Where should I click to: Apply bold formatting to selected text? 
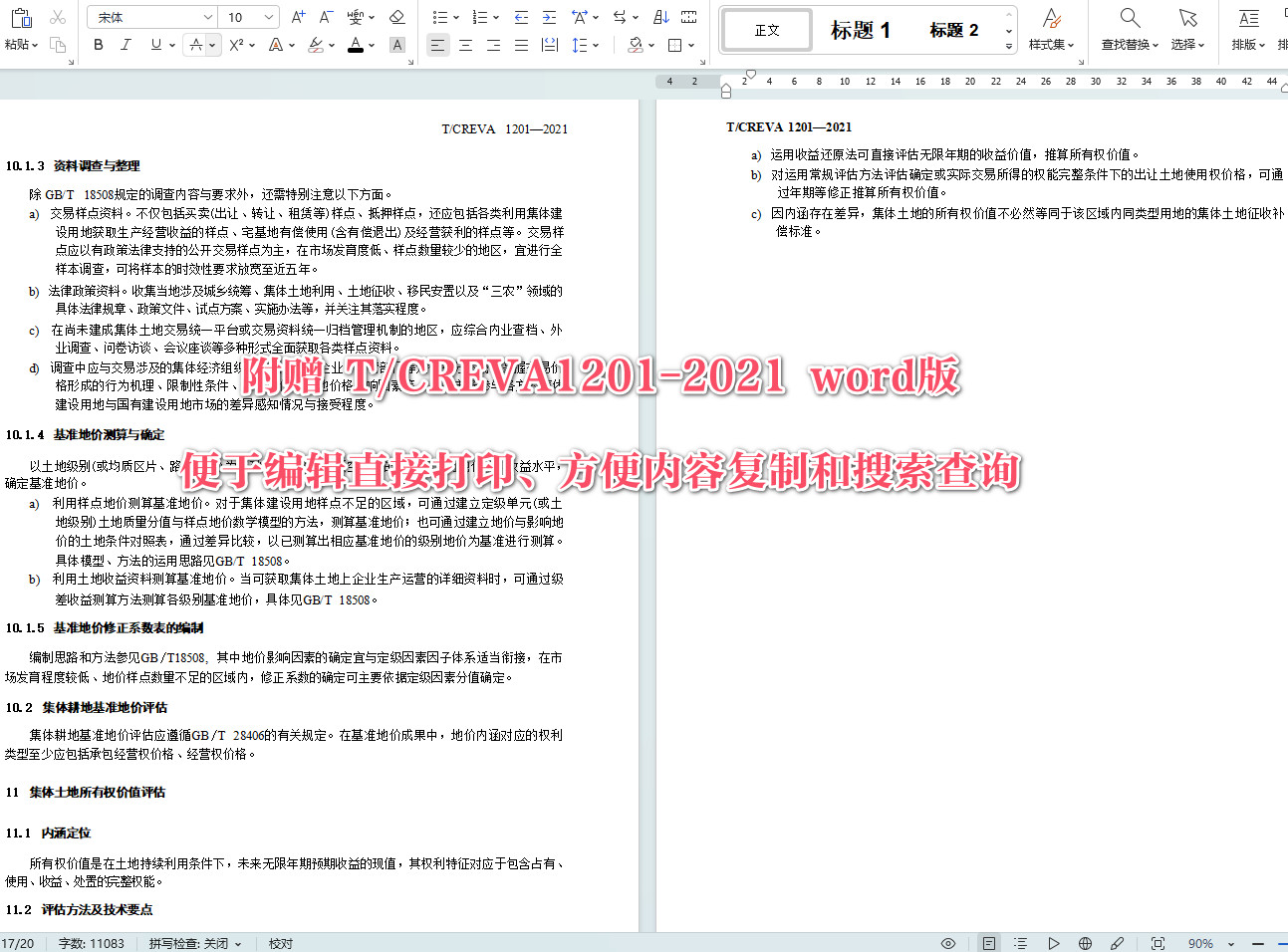97,45
